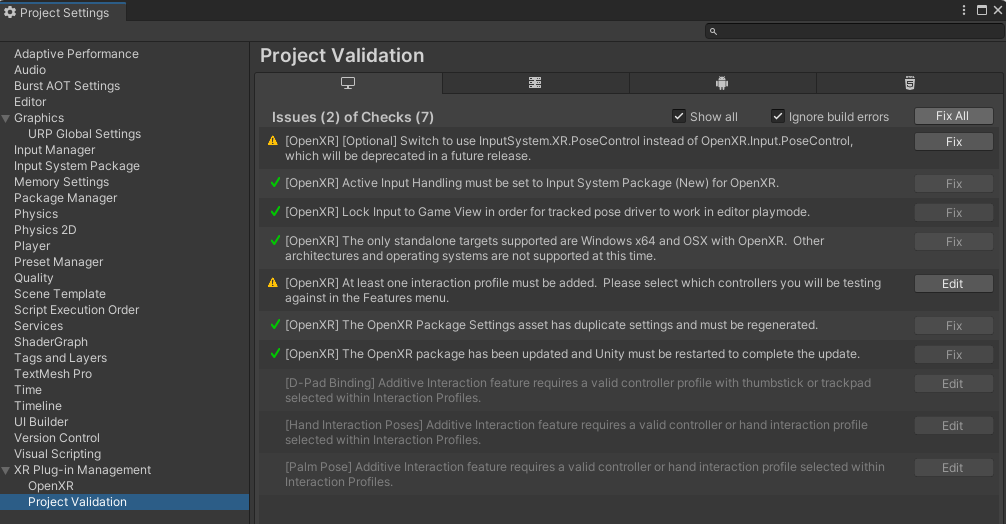Open the OpenXR settings page

click(51, 486)
